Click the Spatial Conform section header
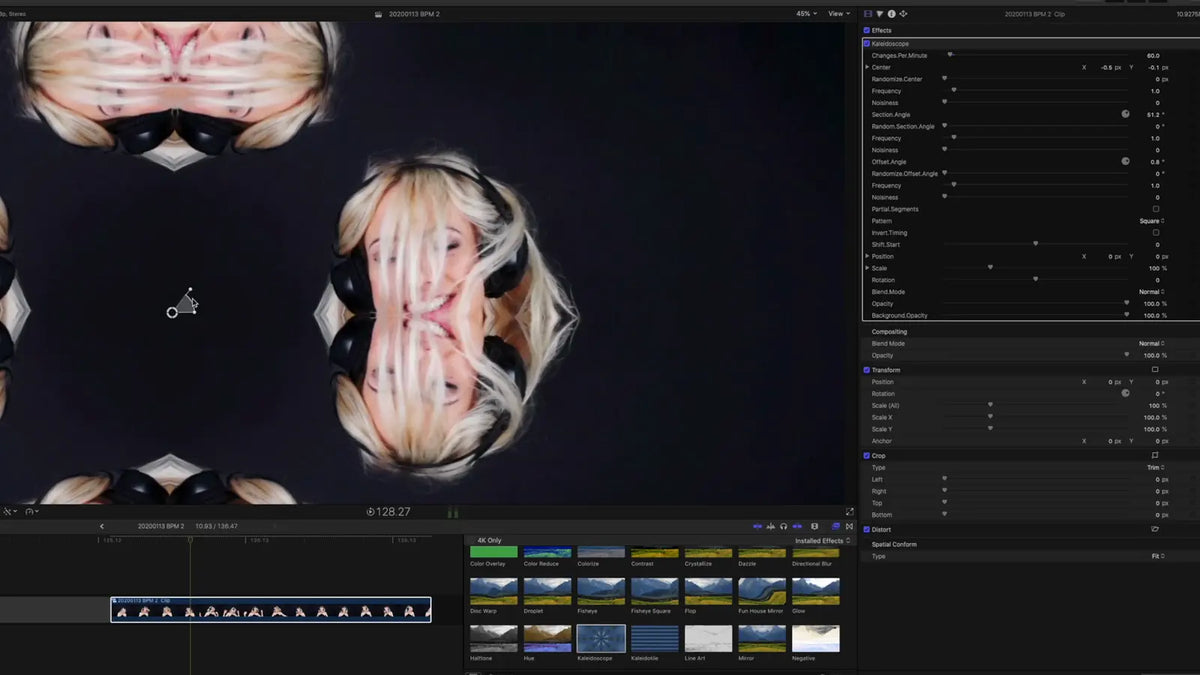This screenshot has width=1200, height=675. pyautogui.click(x=894, y=544)
